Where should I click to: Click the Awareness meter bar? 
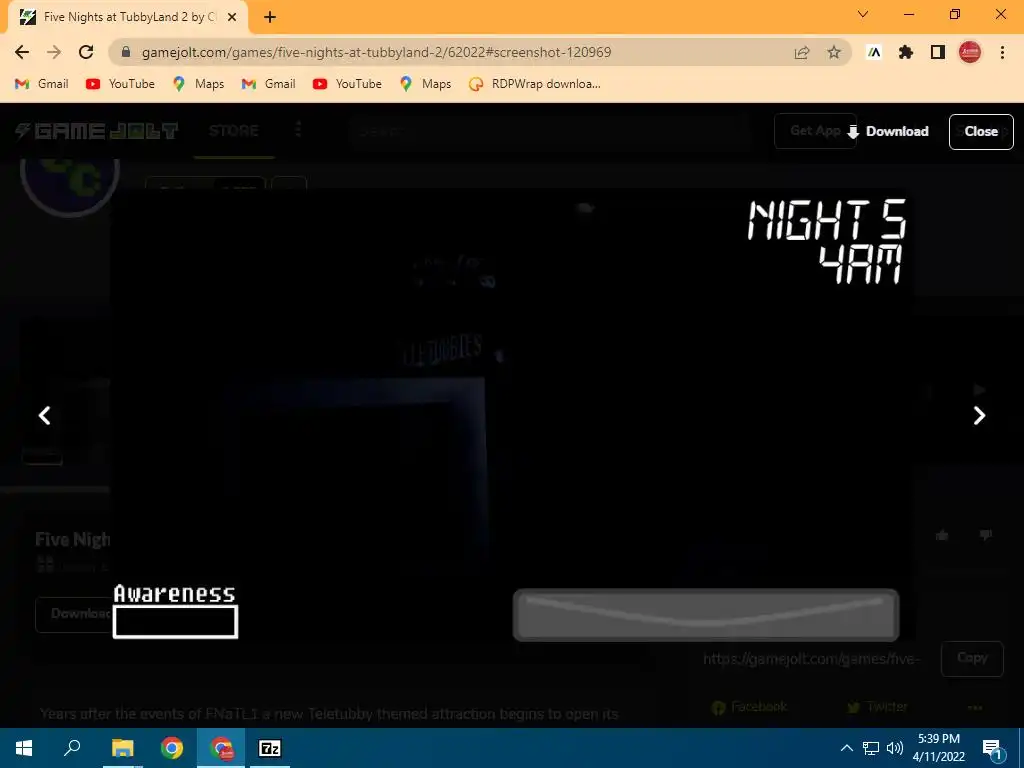[x=176, y=622]
